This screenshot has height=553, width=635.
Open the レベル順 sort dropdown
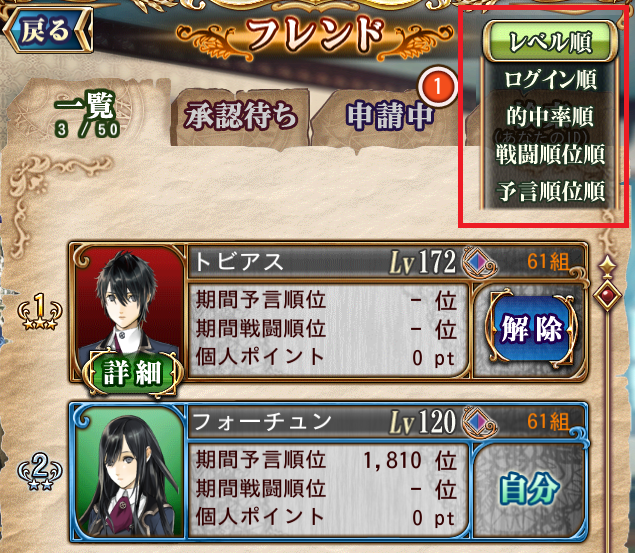(551, 41)
